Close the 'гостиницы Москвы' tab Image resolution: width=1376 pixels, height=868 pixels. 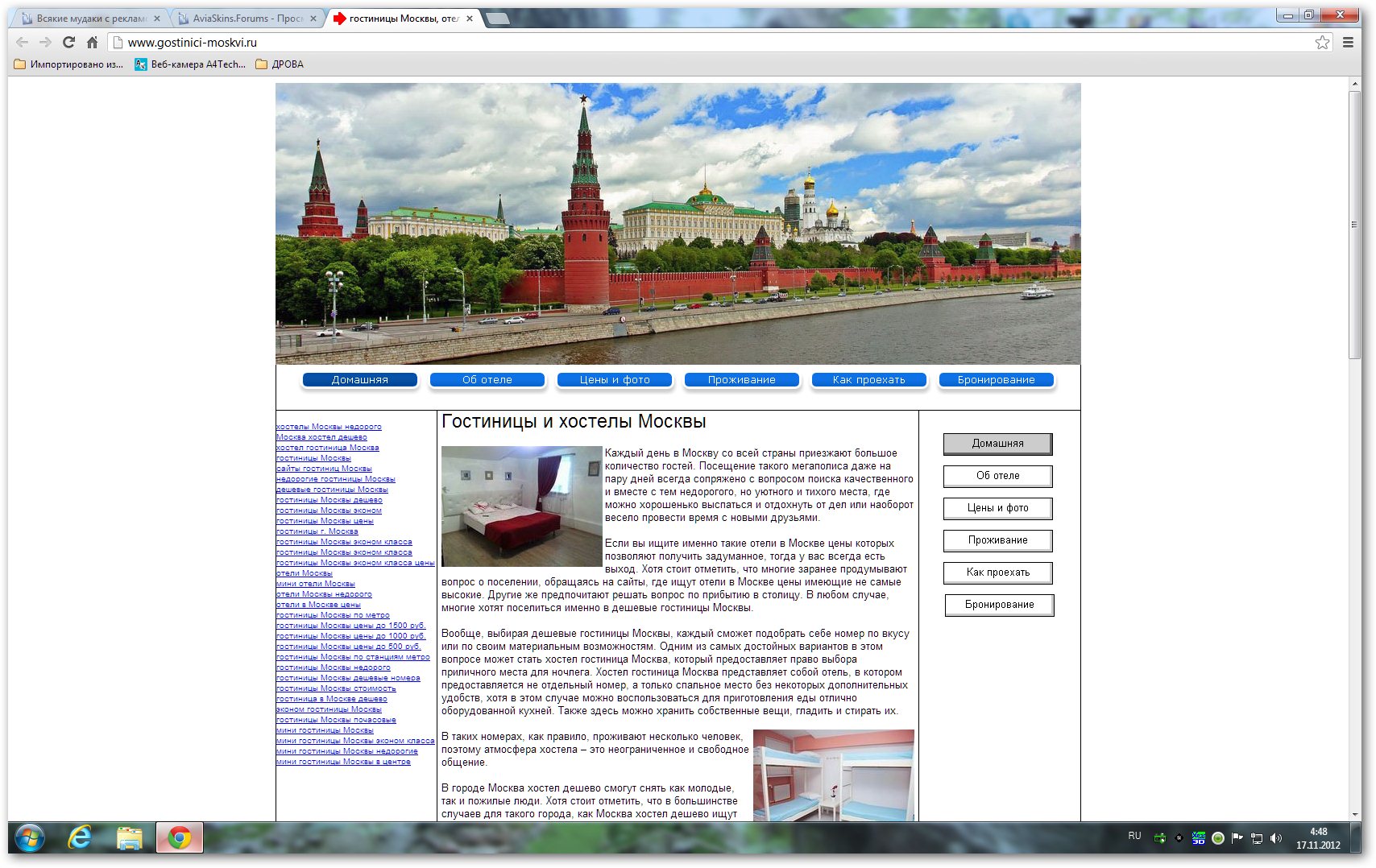[469, 19]
